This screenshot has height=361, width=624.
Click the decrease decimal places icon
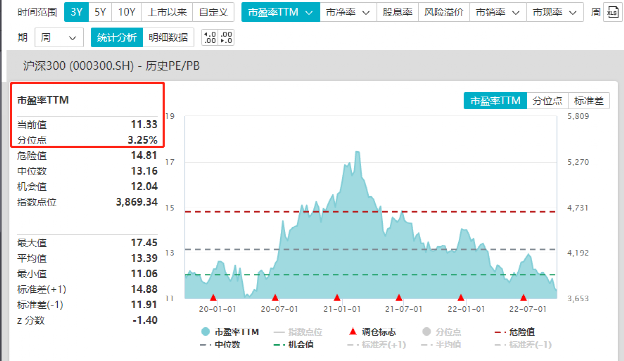[226, 38]
